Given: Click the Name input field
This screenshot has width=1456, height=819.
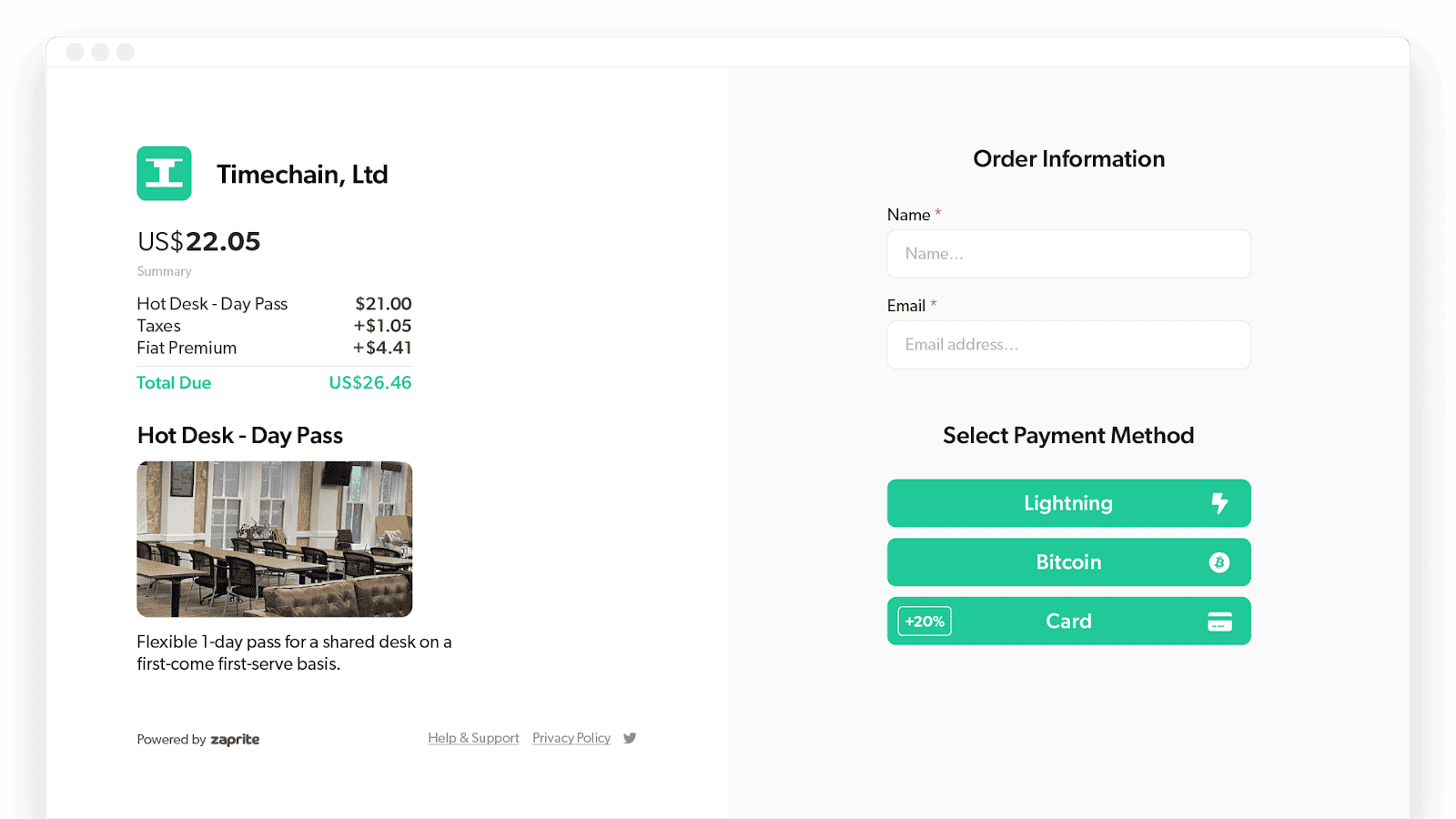Looking at the screenshot, I should (x=1068, y=254).
